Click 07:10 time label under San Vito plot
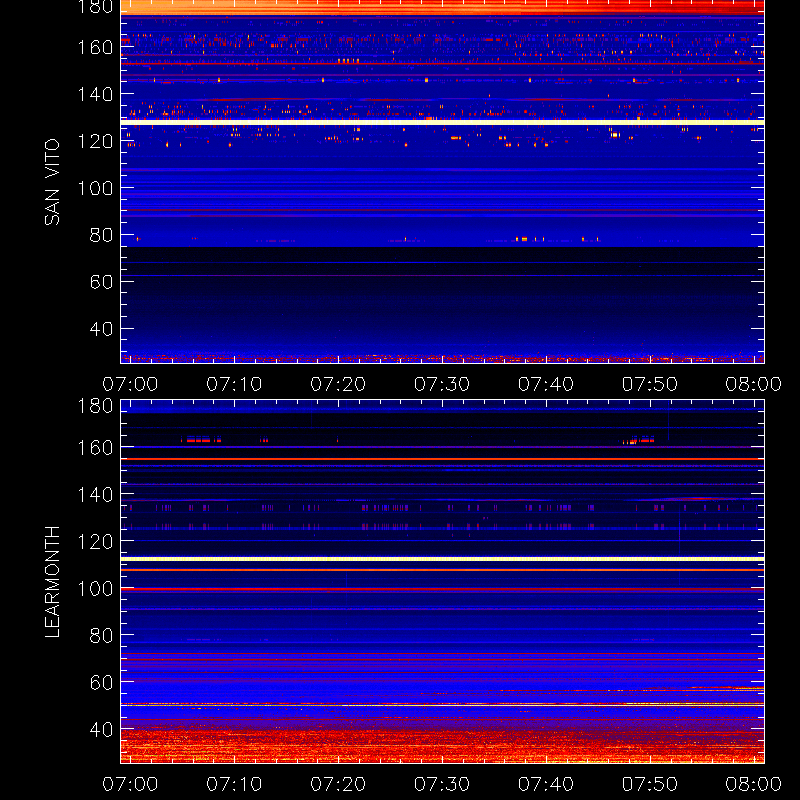Image resolution: width=800 pixels, height=800 pixels. tap(234, 384)
